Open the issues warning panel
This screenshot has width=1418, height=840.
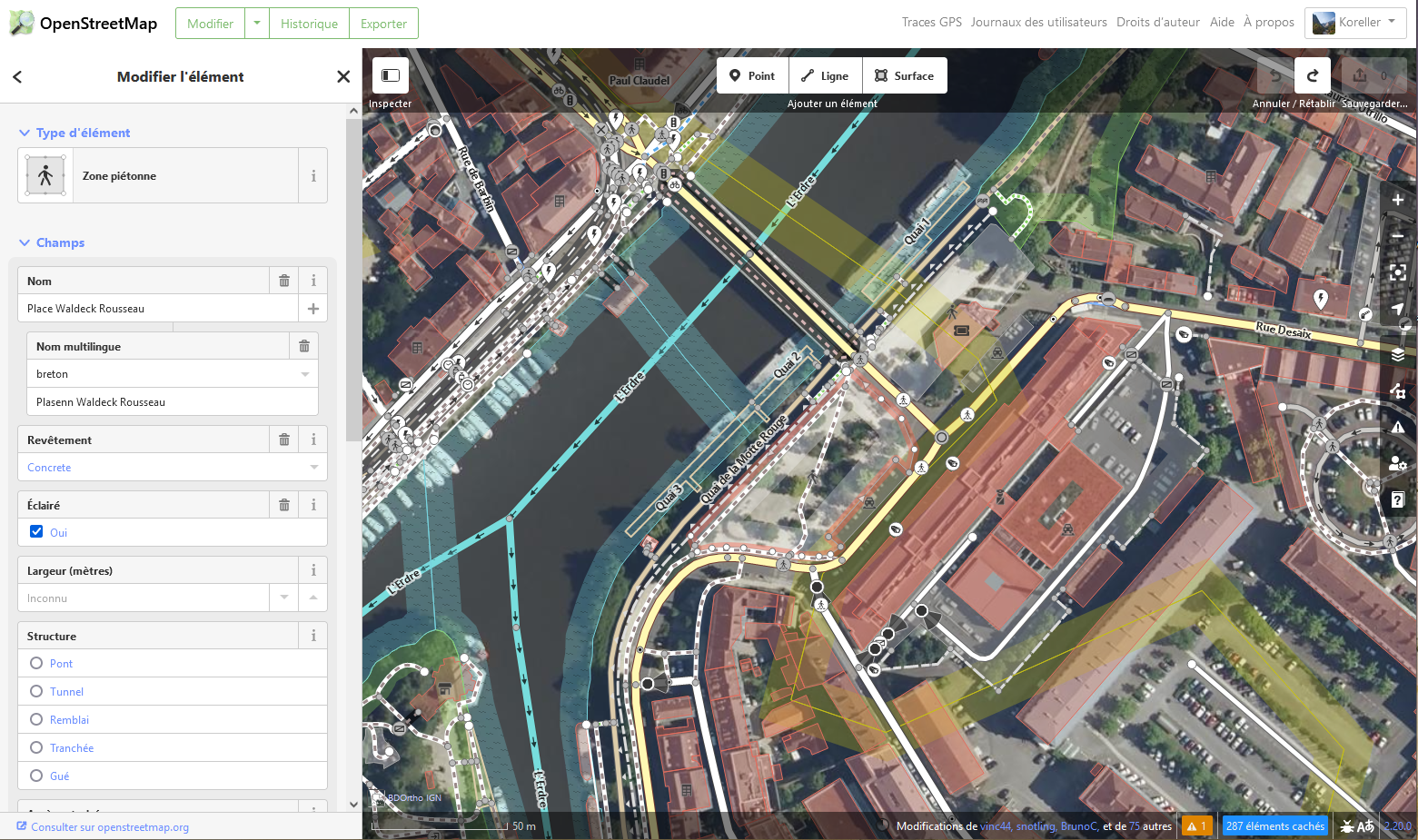(1398, 428)
